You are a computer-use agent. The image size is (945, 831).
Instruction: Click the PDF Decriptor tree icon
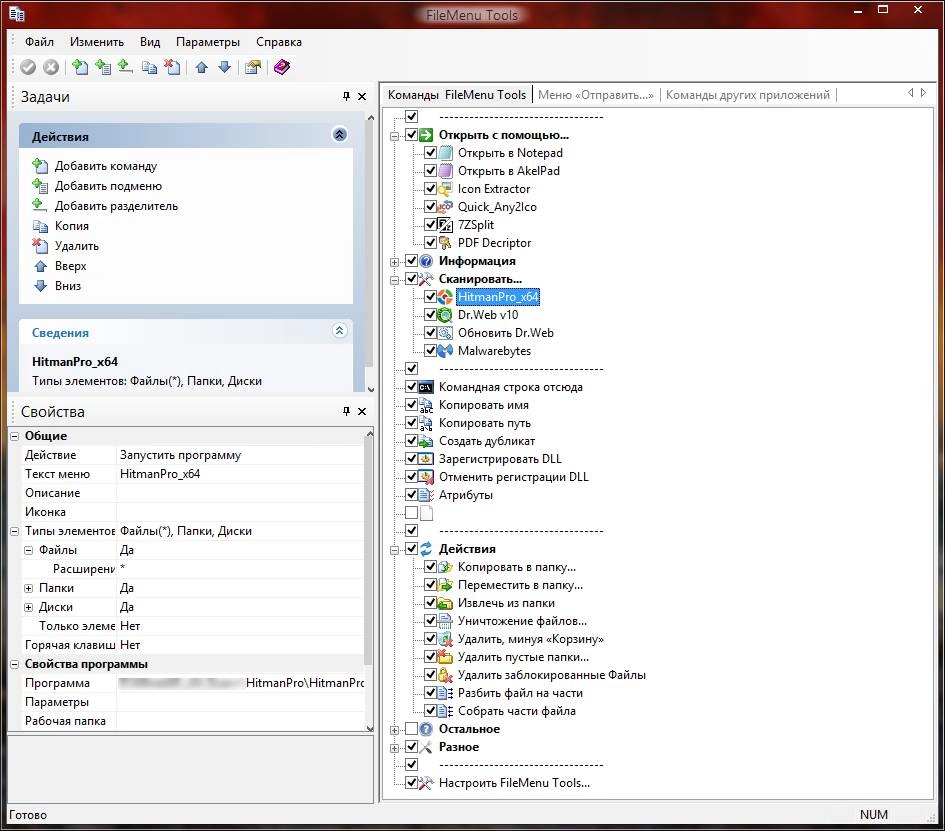445,243
